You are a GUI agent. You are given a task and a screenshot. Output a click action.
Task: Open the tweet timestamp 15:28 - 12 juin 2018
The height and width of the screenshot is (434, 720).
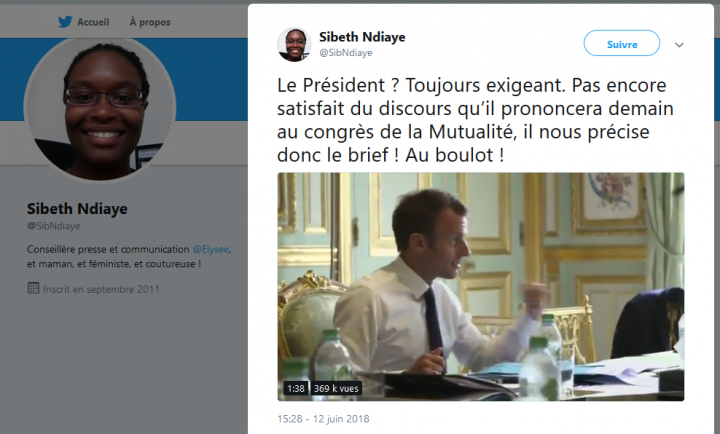pos(323,419)
